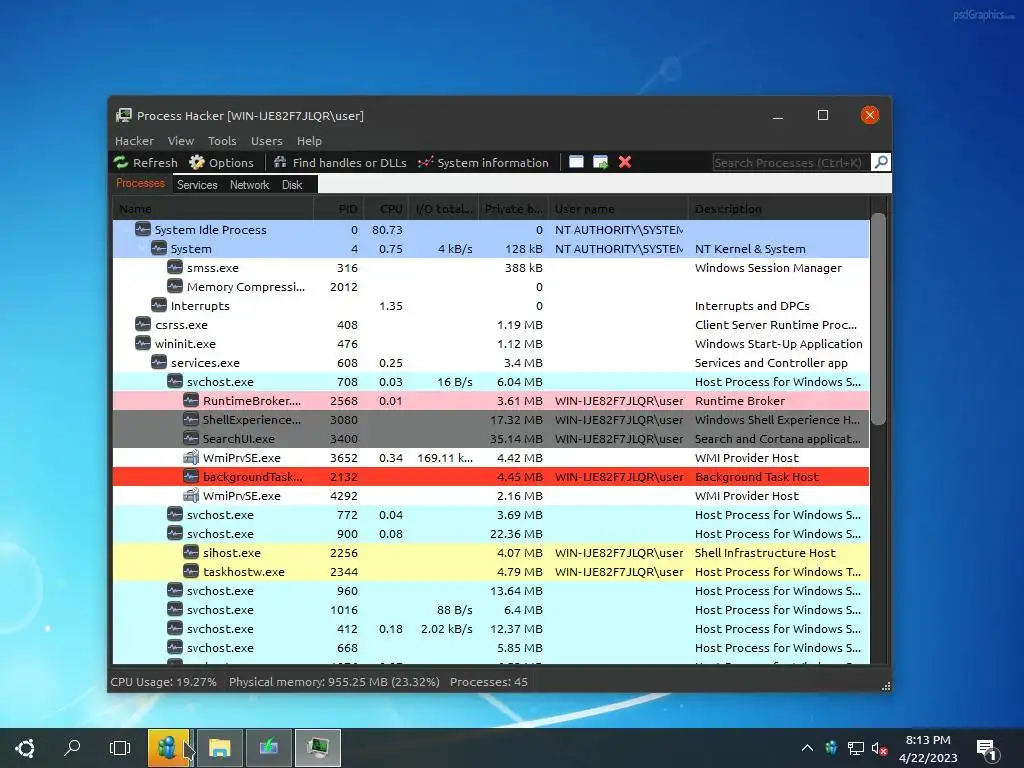The image size is (1024, 768).
Task: Click the System Idle Process icon
Action: point(143,230)
